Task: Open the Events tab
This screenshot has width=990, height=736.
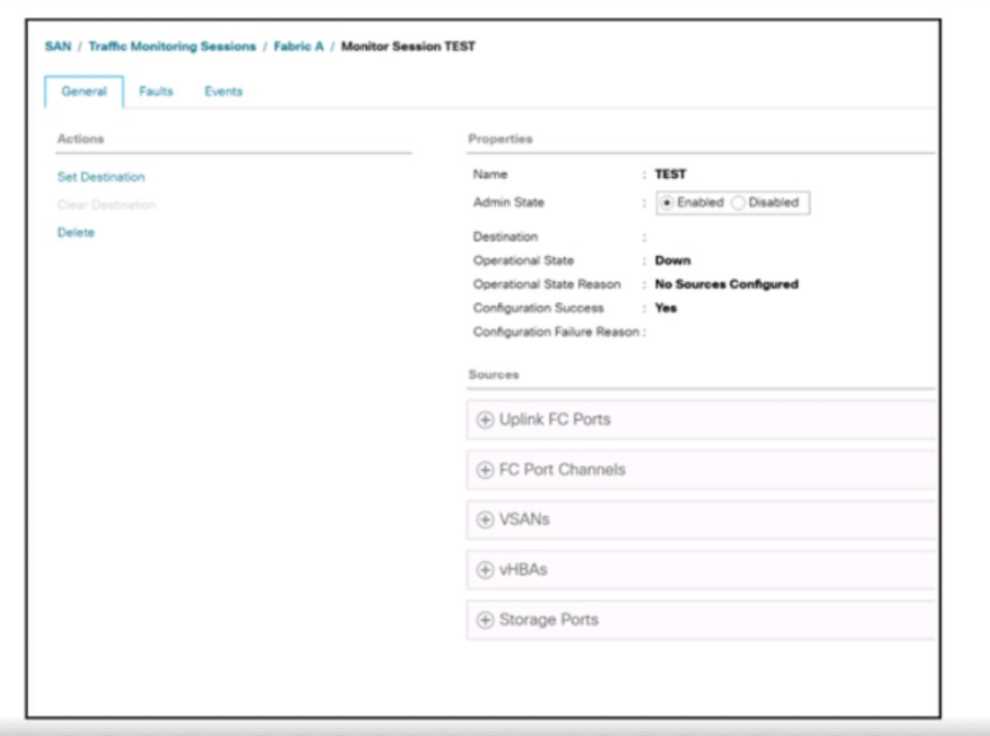Action: [x=223, y=92]
